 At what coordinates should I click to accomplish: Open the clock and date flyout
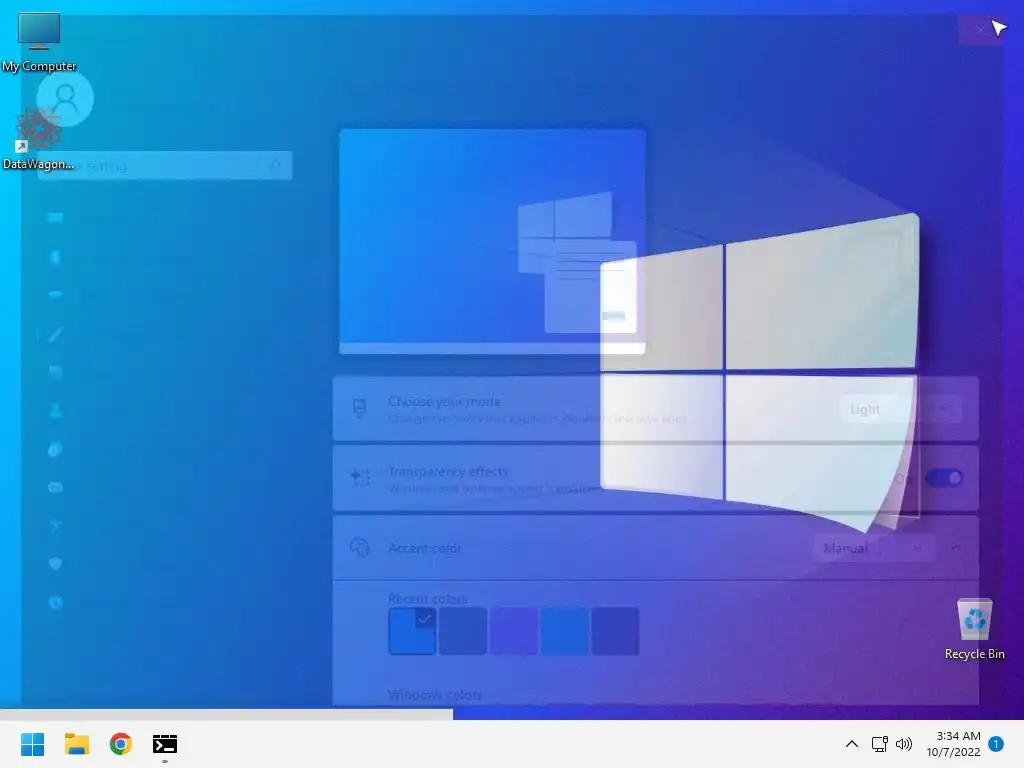click(953, 744)
